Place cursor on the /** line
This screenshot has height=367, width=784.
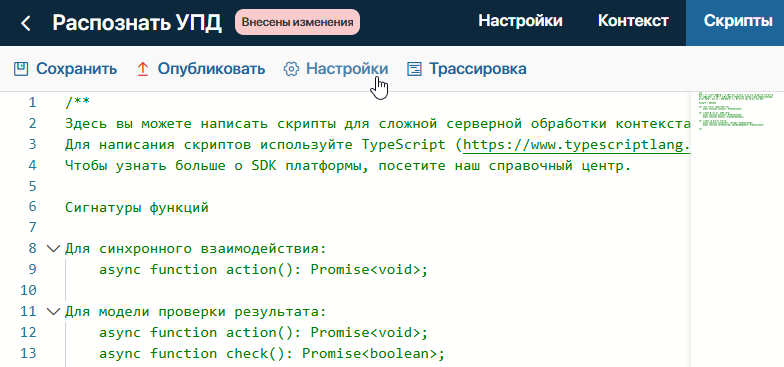tap(78, 102)
